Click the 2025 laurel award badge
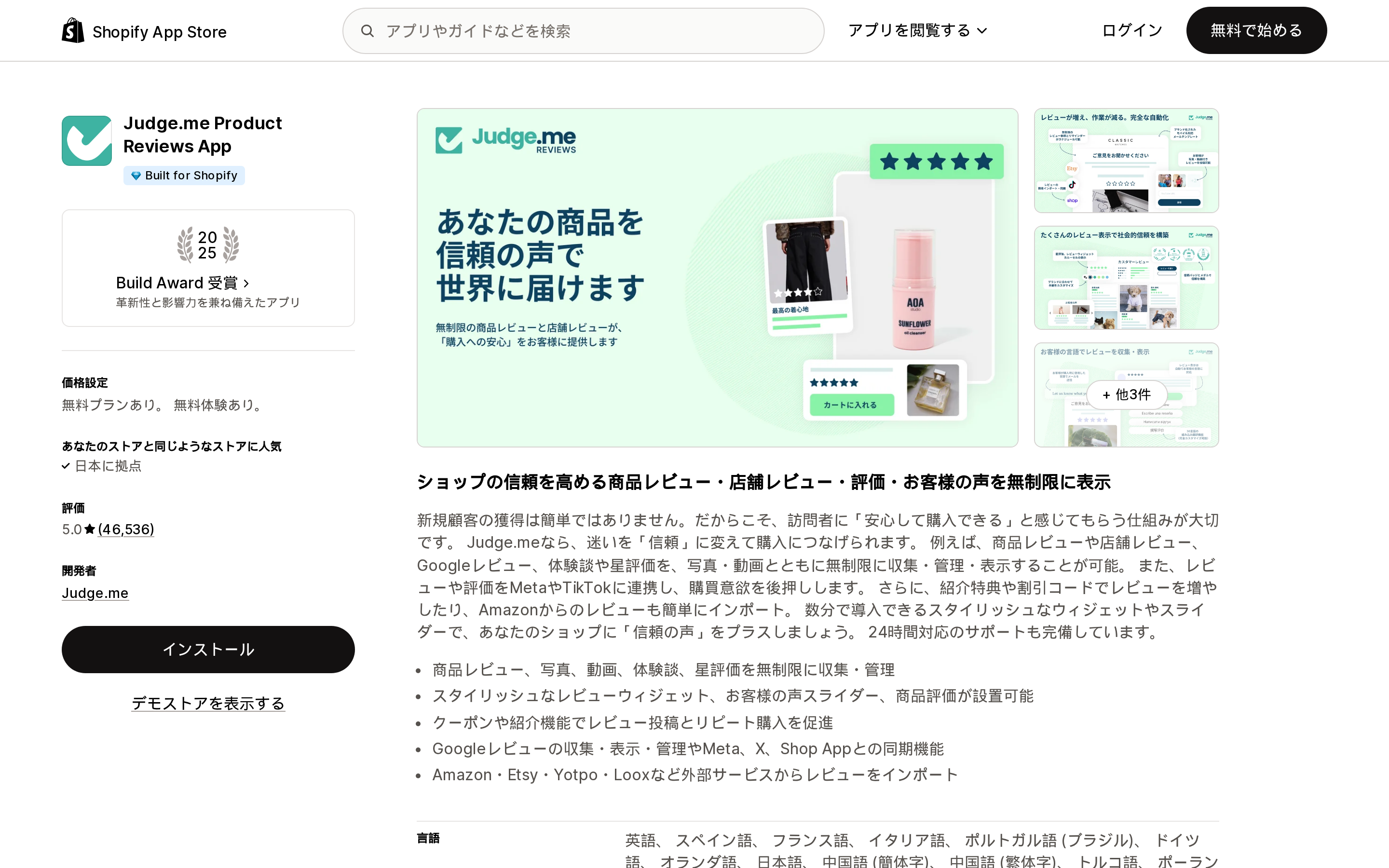This screenshot has height=868, width=1389. (208, 245)
